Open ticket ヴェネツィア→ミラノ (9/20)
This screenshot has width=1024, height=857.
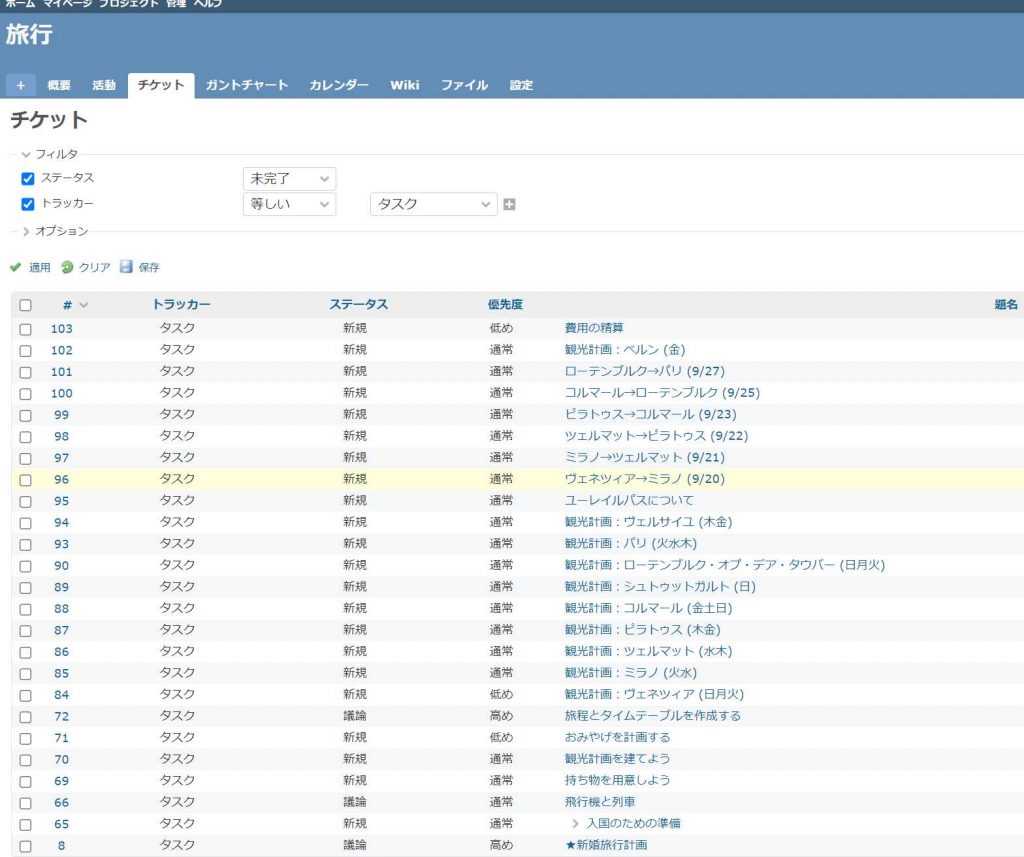pos(645,479)
